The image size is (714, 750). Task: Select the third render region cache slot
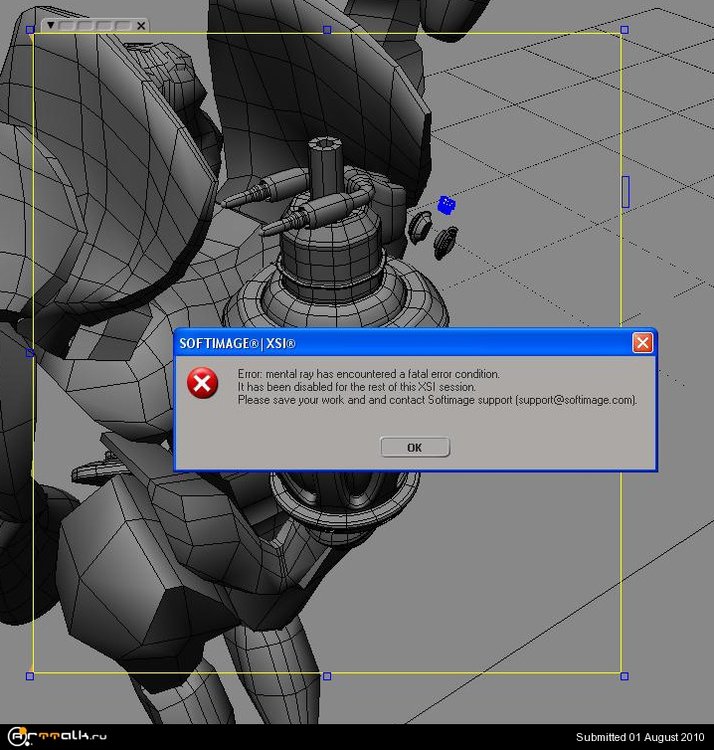coord(103,25)
